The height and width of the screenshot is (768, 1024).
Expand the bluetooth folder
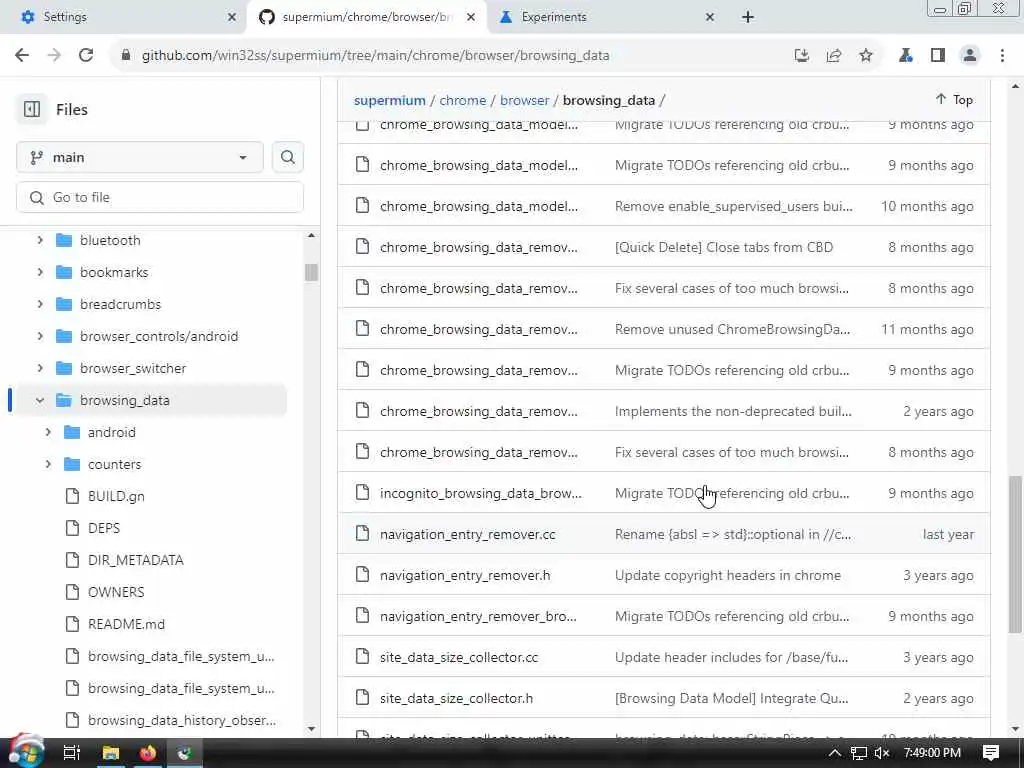coord(40,240)
